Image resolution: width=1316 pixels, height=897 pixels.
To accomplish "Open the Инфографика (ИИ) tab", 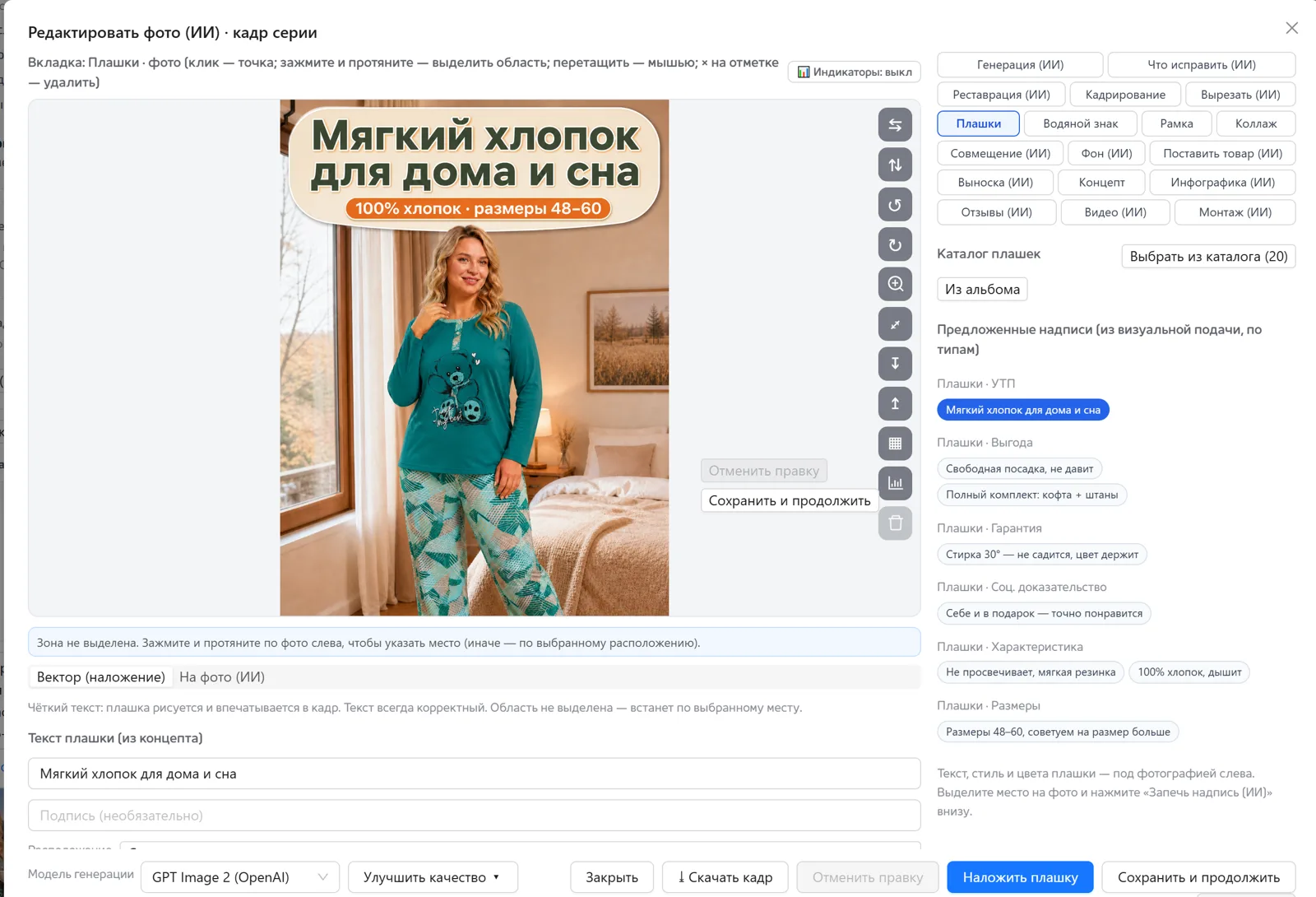I will [1222, 183].
